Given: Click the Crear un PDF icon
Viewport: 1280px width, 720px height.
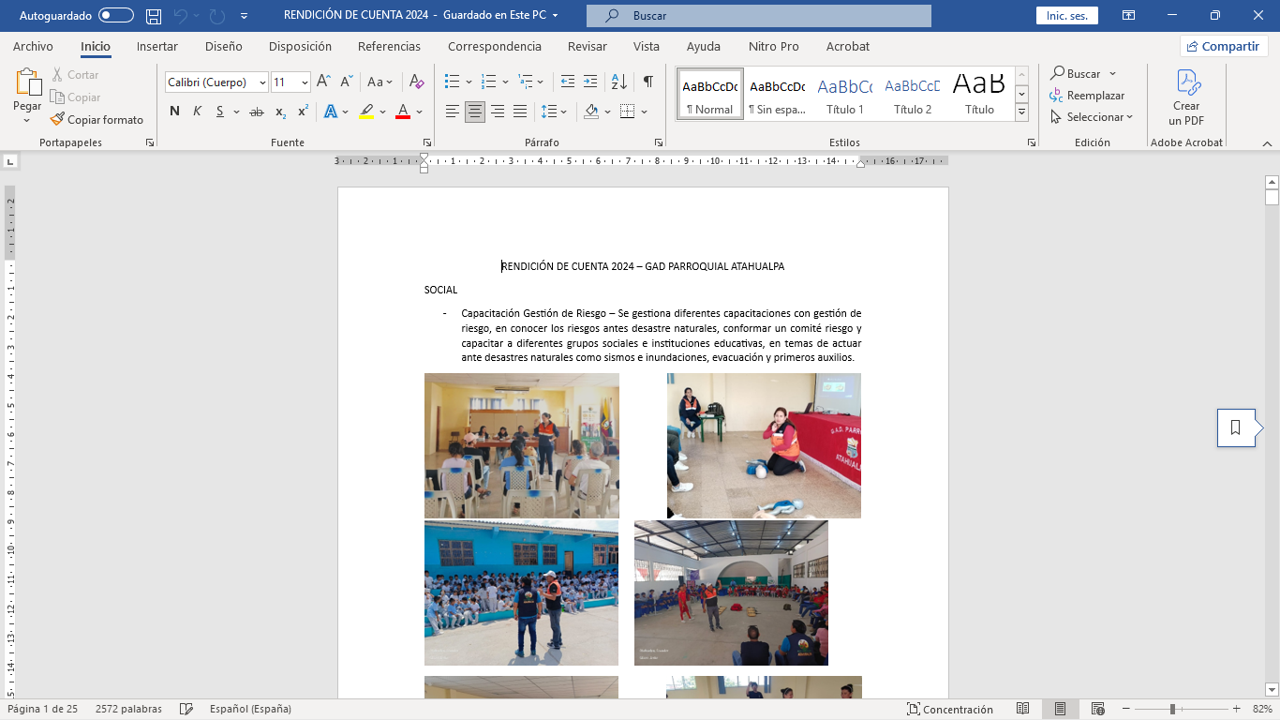Looking at the screenshot, I should click(x=1186, y=97).
